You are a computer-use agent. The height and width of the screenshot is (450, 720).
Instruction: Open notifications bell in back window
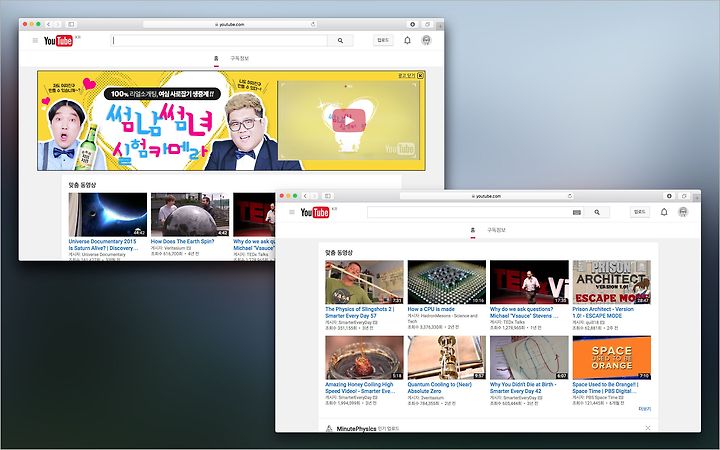pyautogui.click(x=407, y=40)
